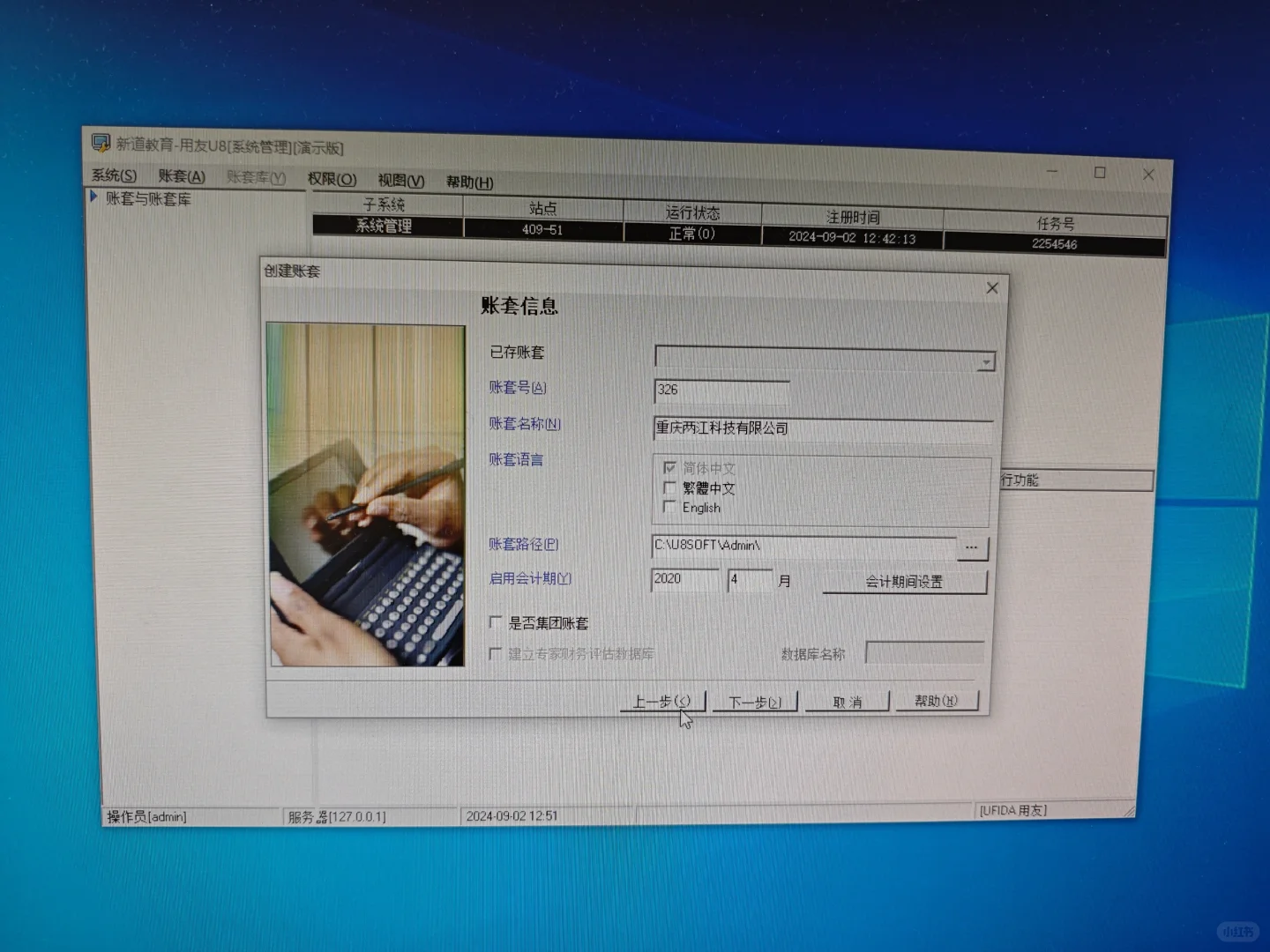
Task: Open the 账套(A) menu
Action: point(182,176)
